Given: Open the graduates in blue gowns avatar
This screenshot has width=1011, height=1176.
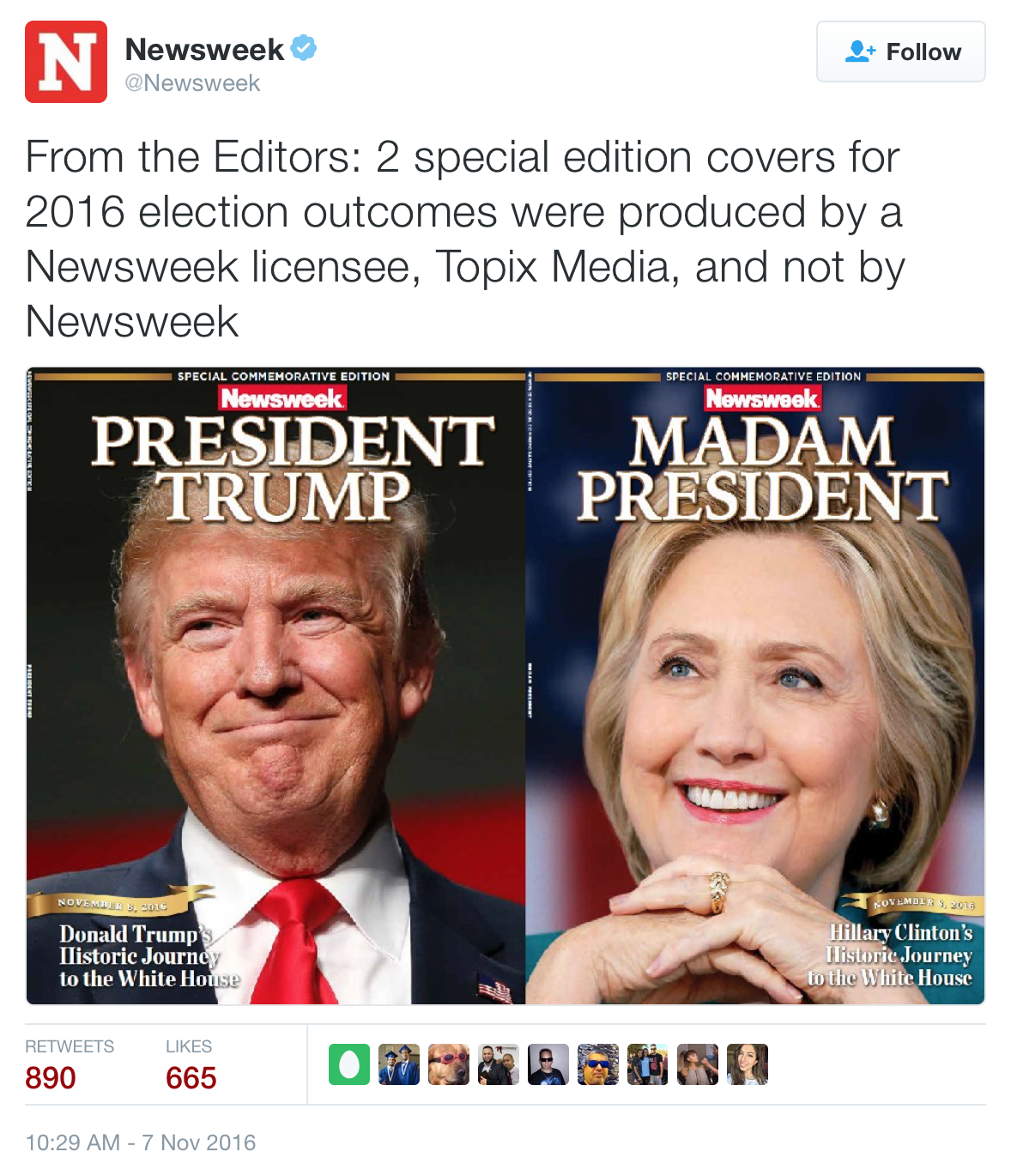Looking at the screenshot, I should (x=399, y=1064).
